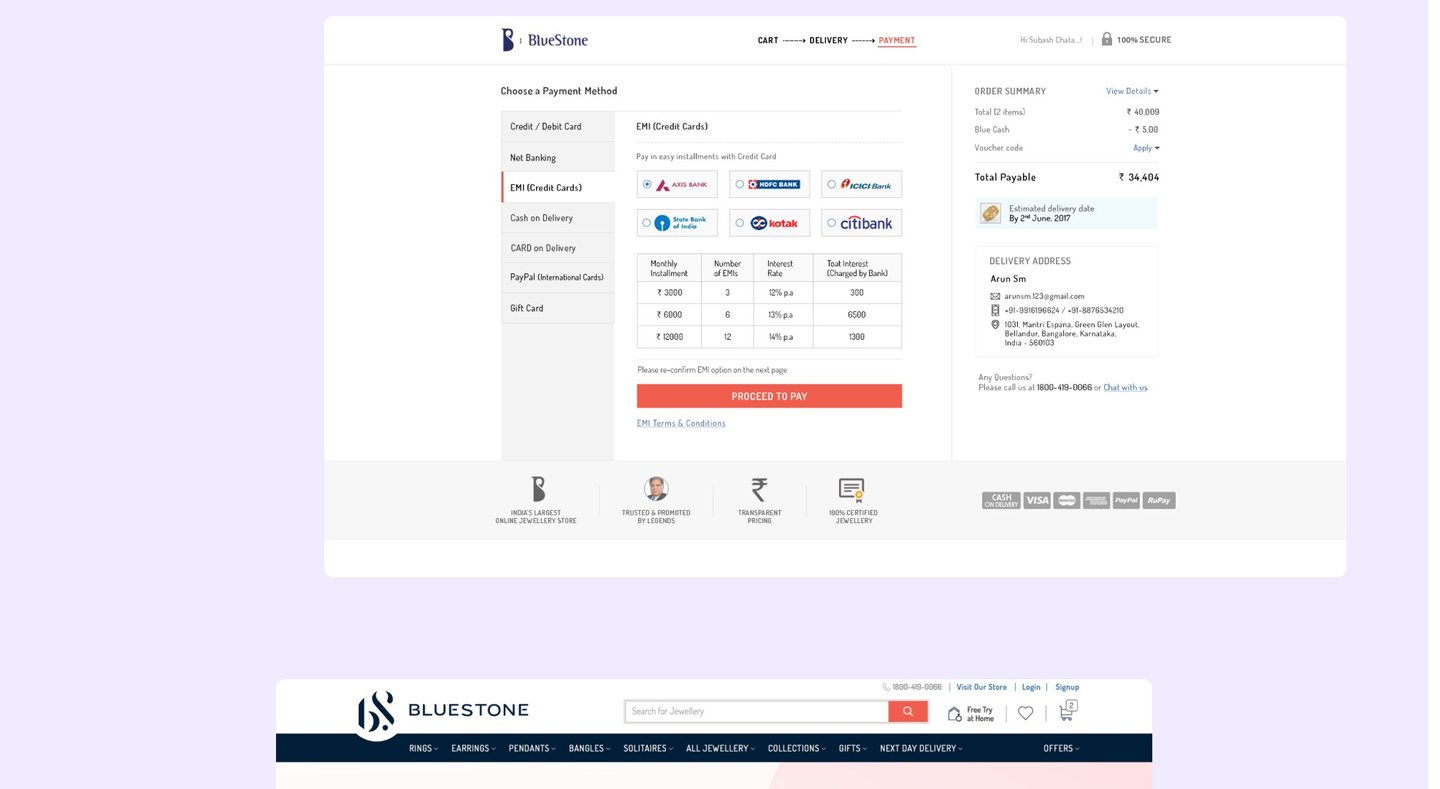Open the Next Day Delivery menu dropdown

tap(922, 748)
